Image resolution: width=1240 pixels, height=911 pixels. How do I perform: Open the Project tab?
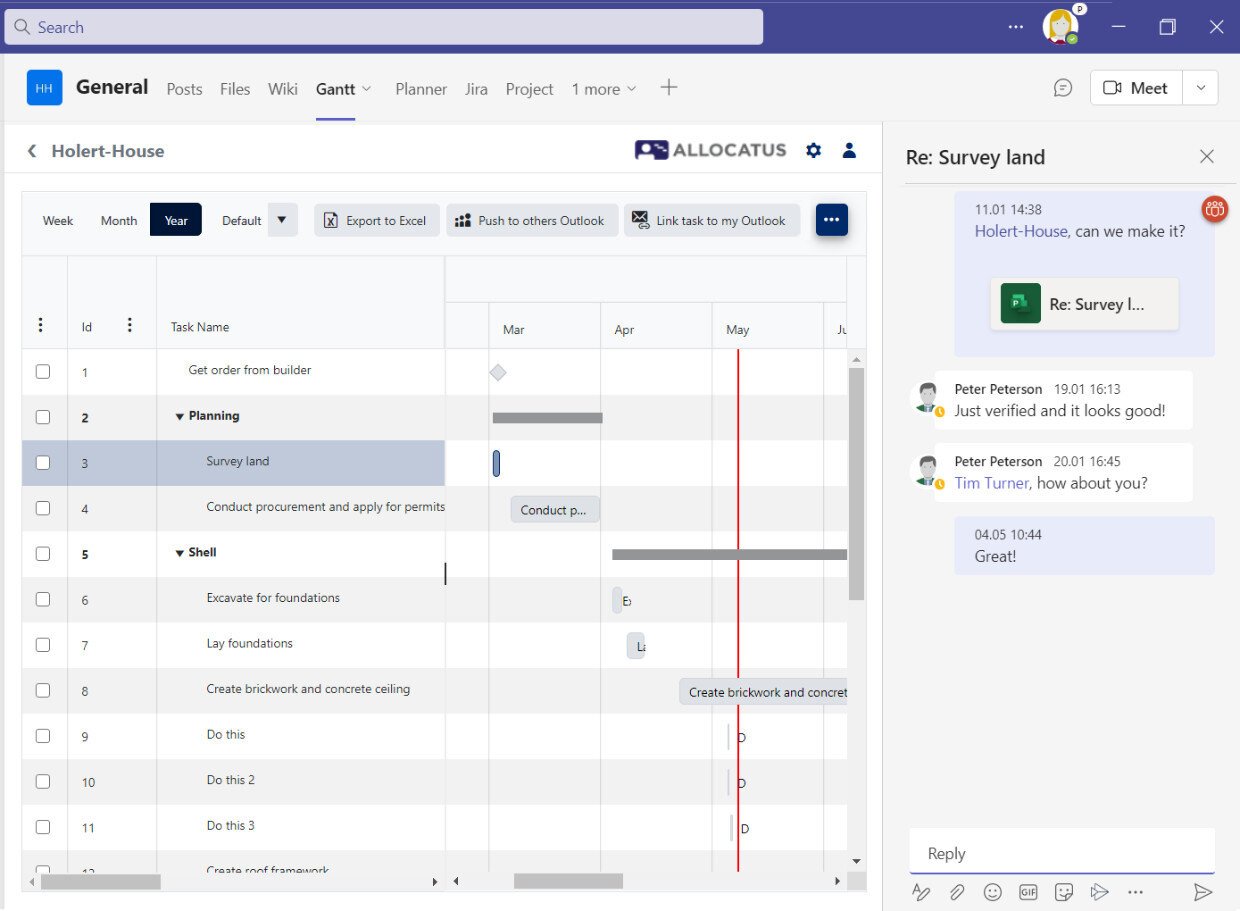529,89
